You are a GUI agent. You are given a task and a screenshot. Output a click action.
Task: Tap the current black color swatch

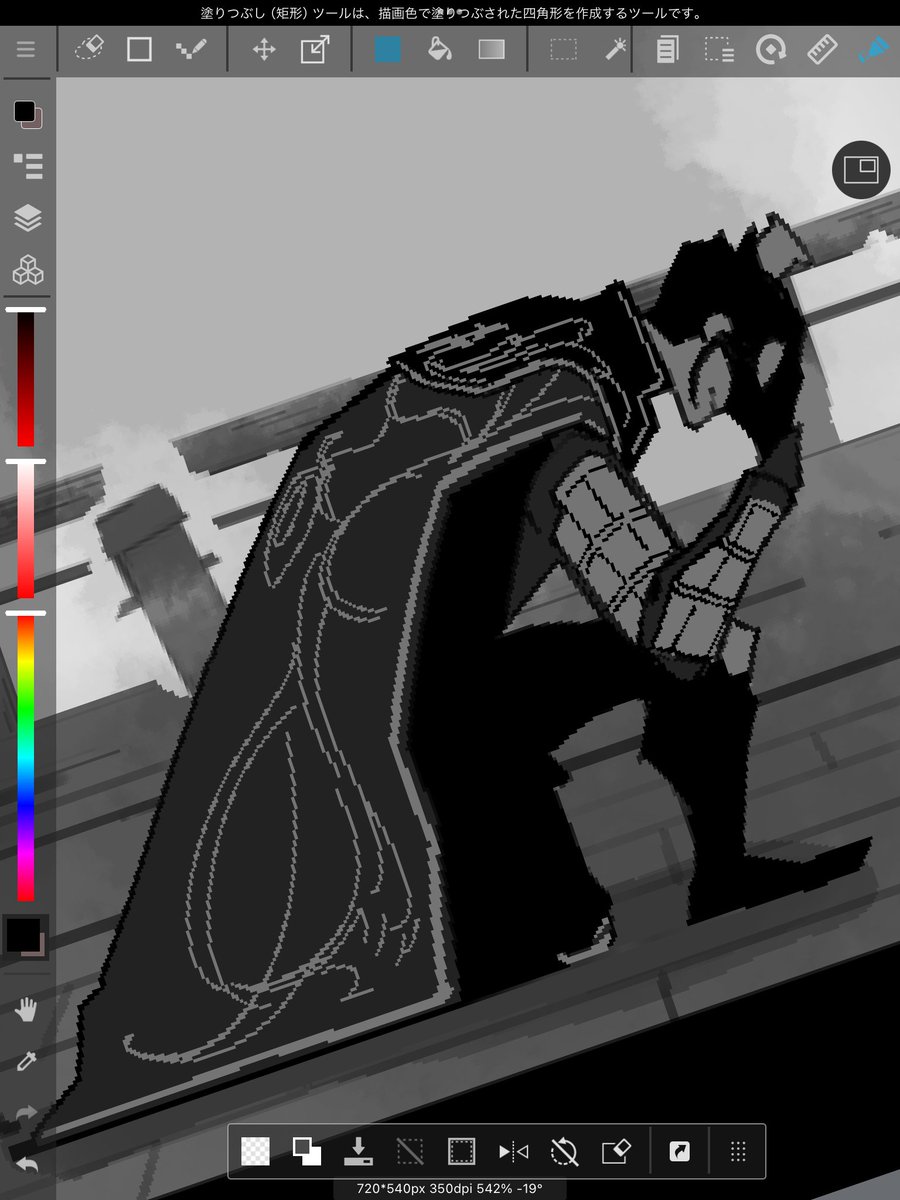[24, 936]
